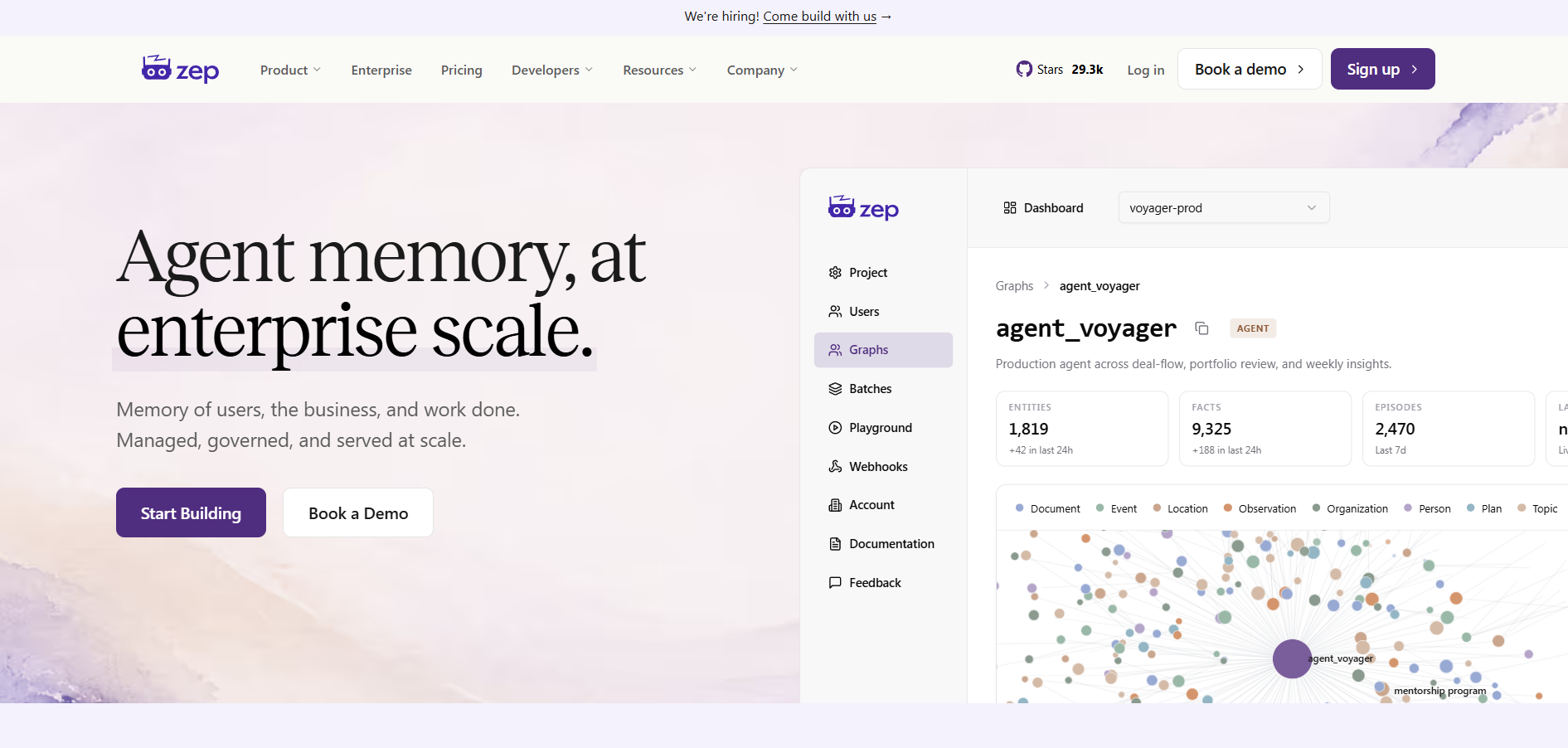
Task: Click the Stars 29.3k GitHub link
Action: coord(1060,70)
